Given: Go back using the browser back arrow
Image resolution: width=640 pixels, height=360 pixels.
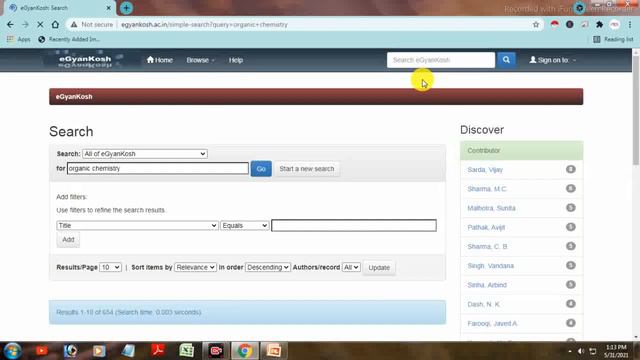Looking at the screenshot, I should coord(10,24).
